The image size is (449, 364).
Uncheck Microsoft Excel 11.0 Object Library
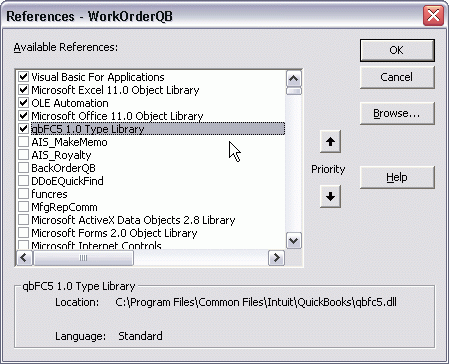point(23,90)
